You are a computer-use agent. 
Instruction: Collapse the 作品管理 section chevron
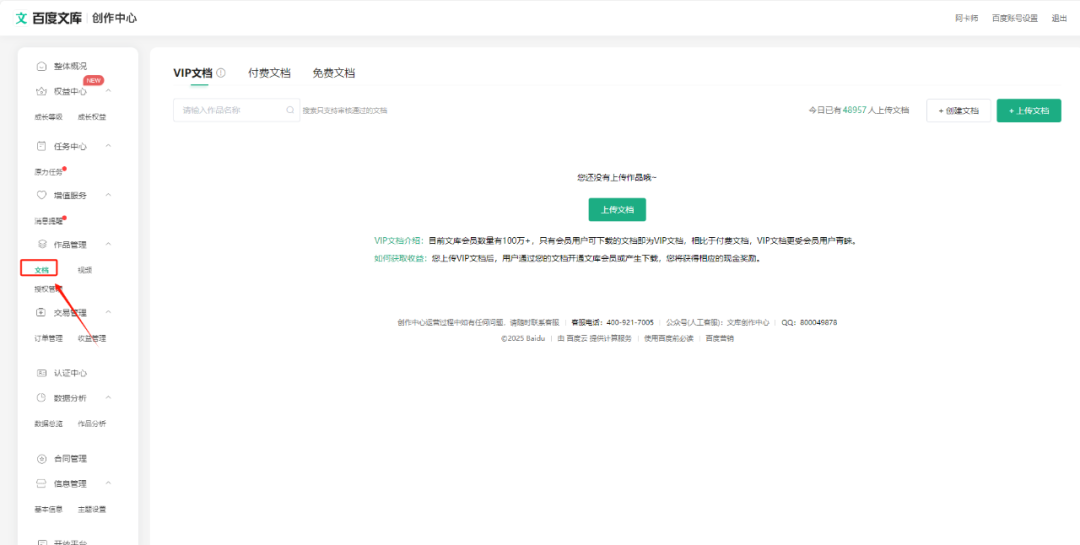point(108,244)
